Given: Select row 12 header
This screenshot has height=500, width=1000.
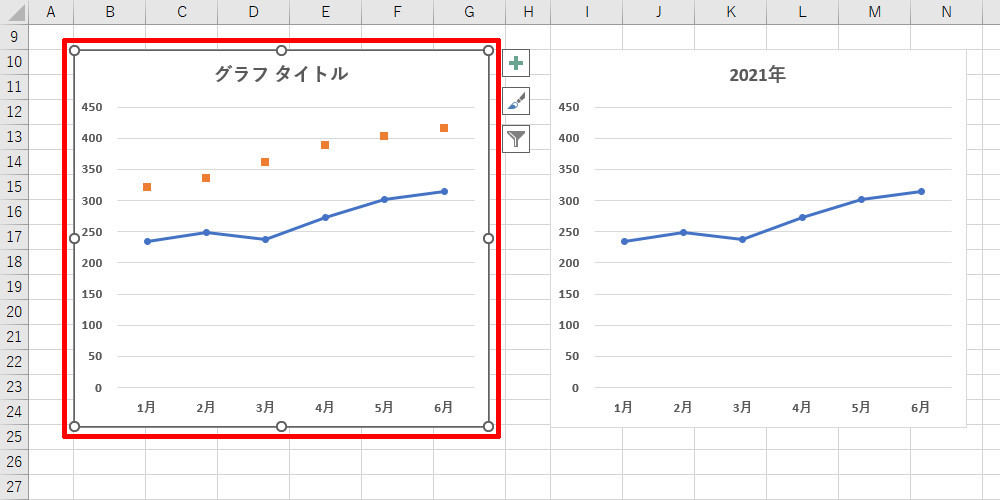Looking at the screenshot, I should tap(14, 112).
